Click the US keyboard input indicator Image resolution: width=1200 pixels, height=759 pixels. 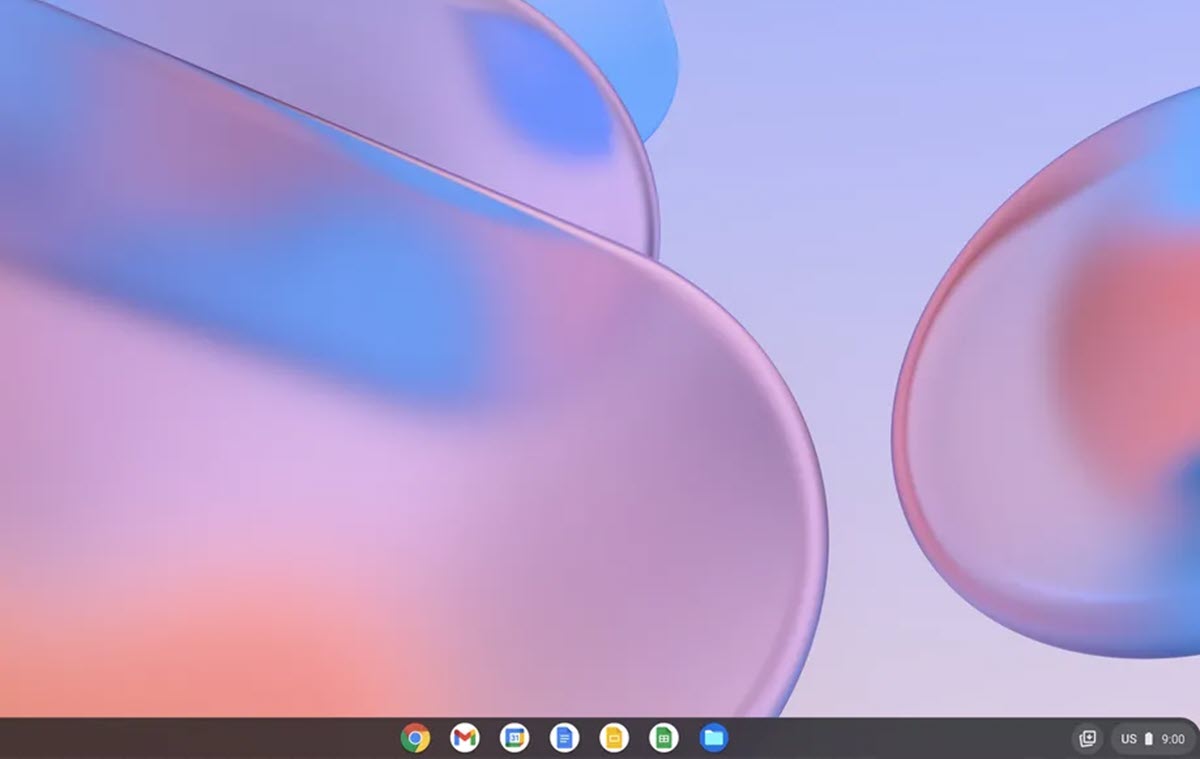[1129, 739]
